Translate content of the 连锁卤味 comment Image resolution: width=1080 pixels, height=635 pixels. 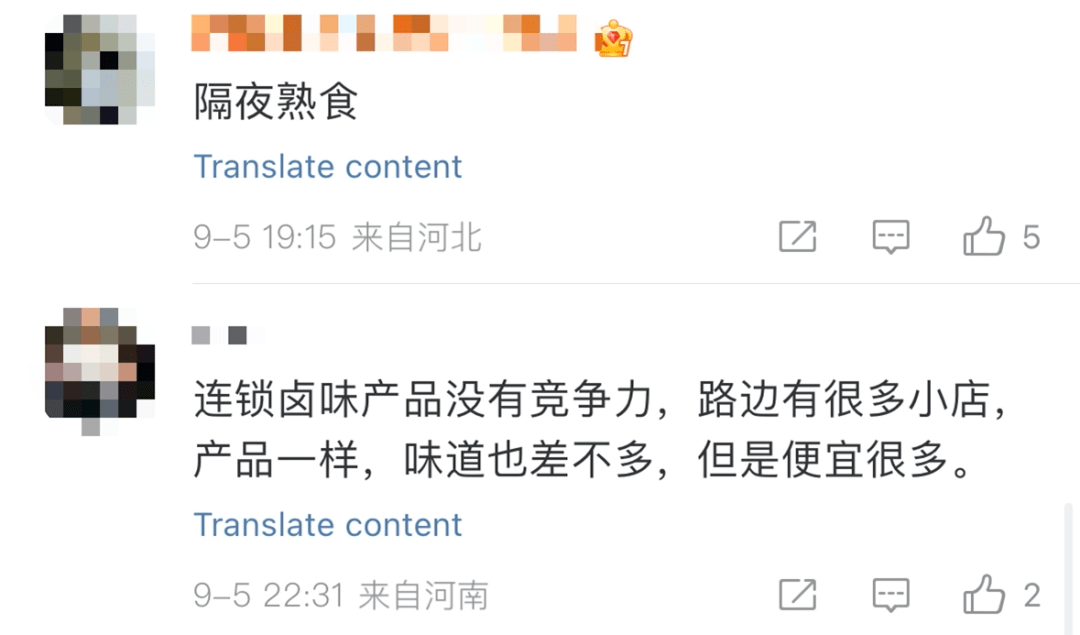[x=327, y=524]
